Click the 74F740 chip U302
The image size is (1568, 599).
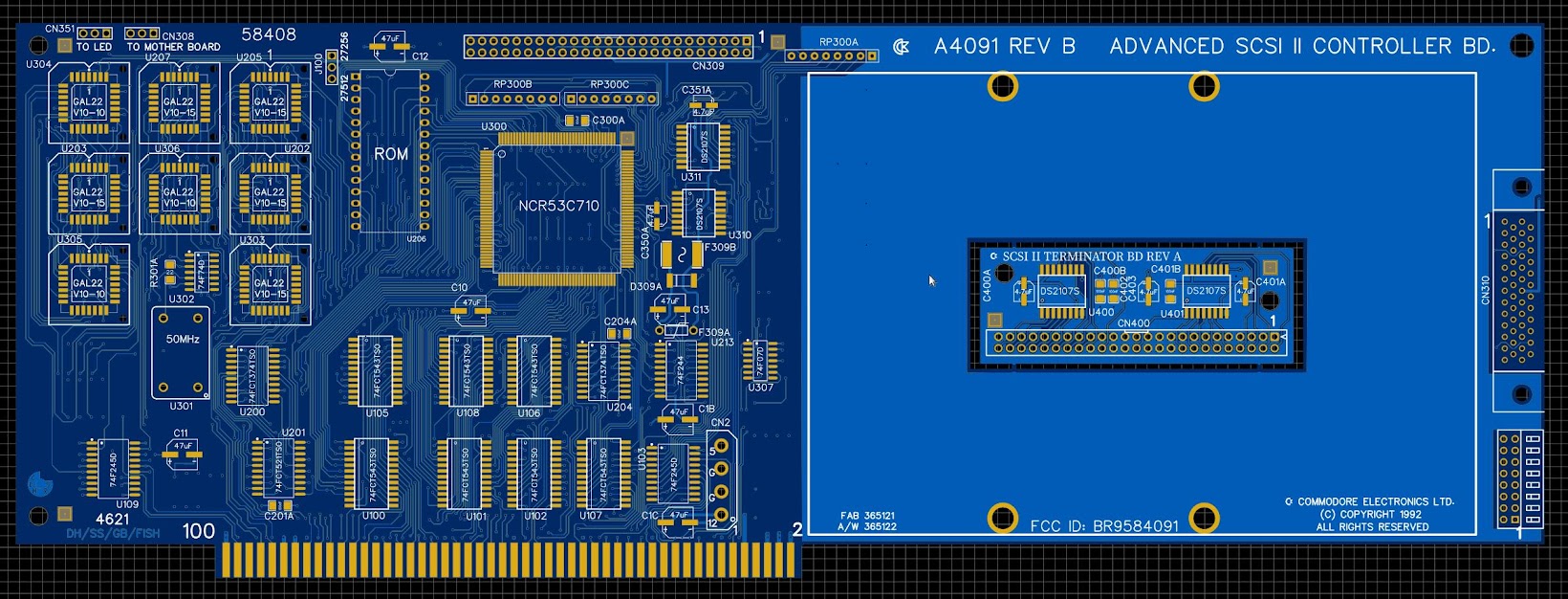[201, 273]
